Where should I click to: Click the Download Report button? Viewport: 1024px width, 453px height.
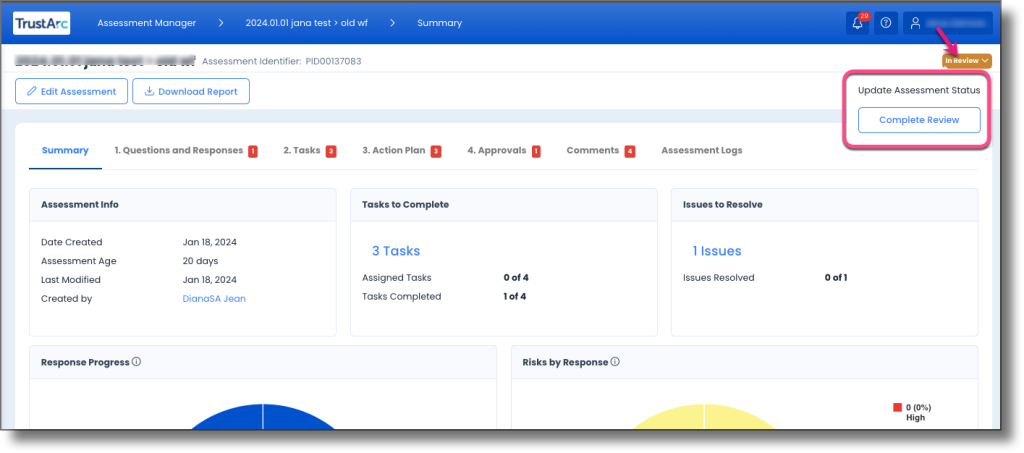coord(191,91)
